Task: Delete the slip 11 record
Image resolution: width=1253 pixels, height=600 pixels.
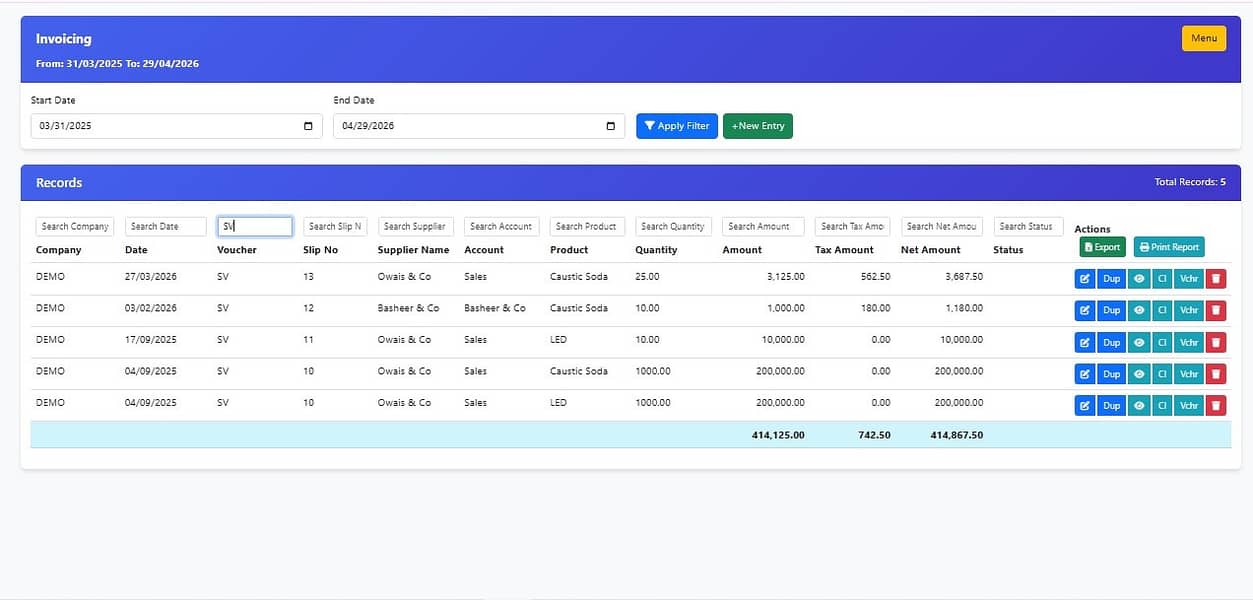Action: tap(1215, 342)
